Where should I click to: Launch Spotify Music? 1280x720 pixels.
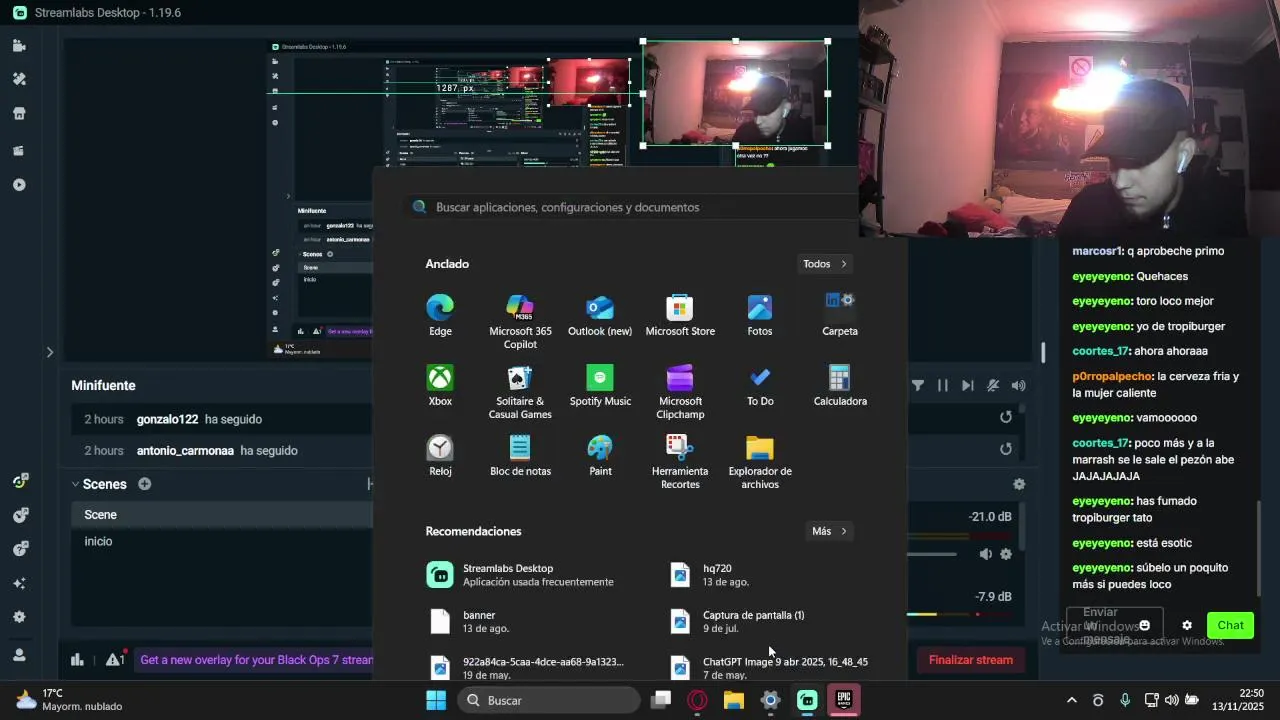[600, 385]
